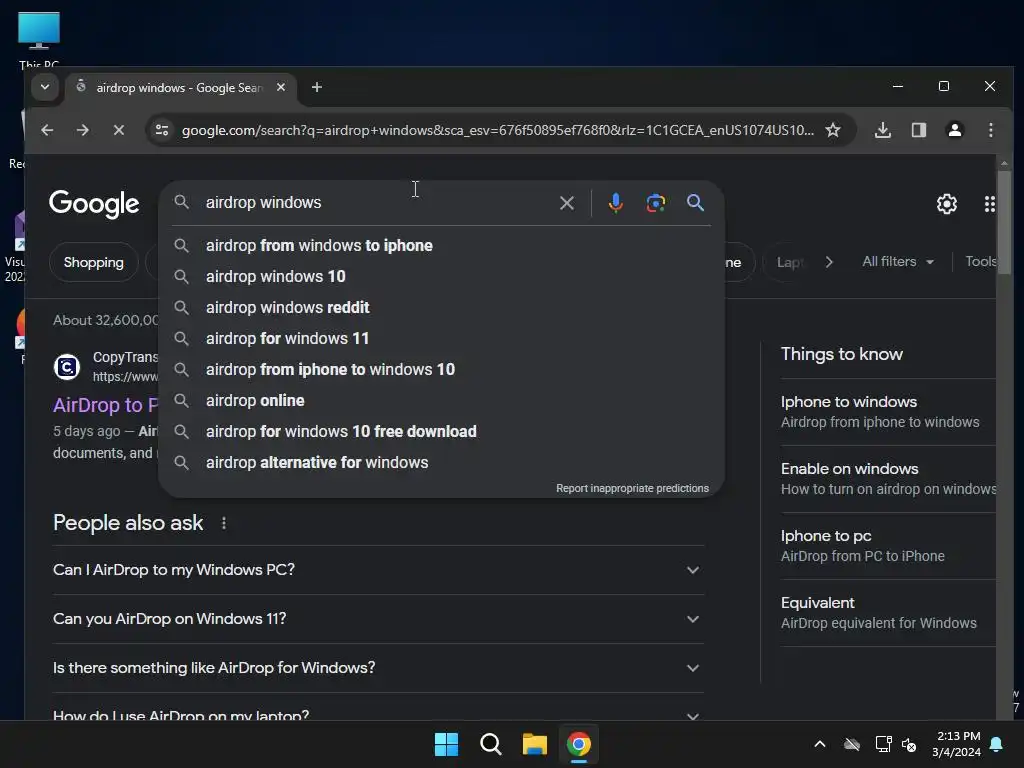Toggle Chrome side panel
The image size is (1024, 768).
(x=919, y=130)
